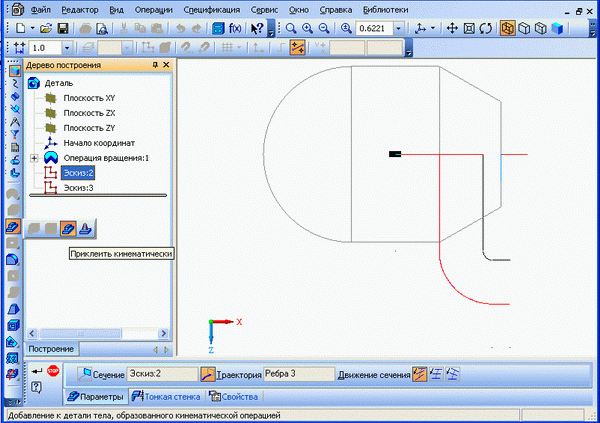This screenshot has height=423, width=600.
Task: Click the loft operation icon in flyout
Action: pos(87,228)
